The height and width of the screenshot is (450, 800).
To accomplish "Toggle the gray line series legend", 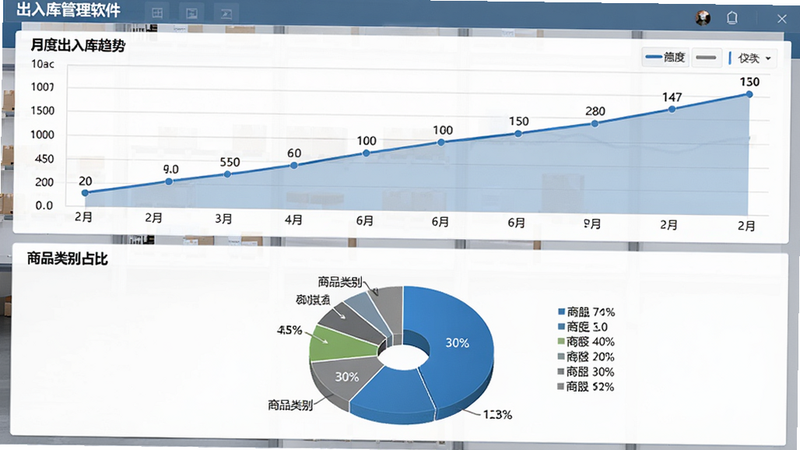I will (x=706, y=58).
